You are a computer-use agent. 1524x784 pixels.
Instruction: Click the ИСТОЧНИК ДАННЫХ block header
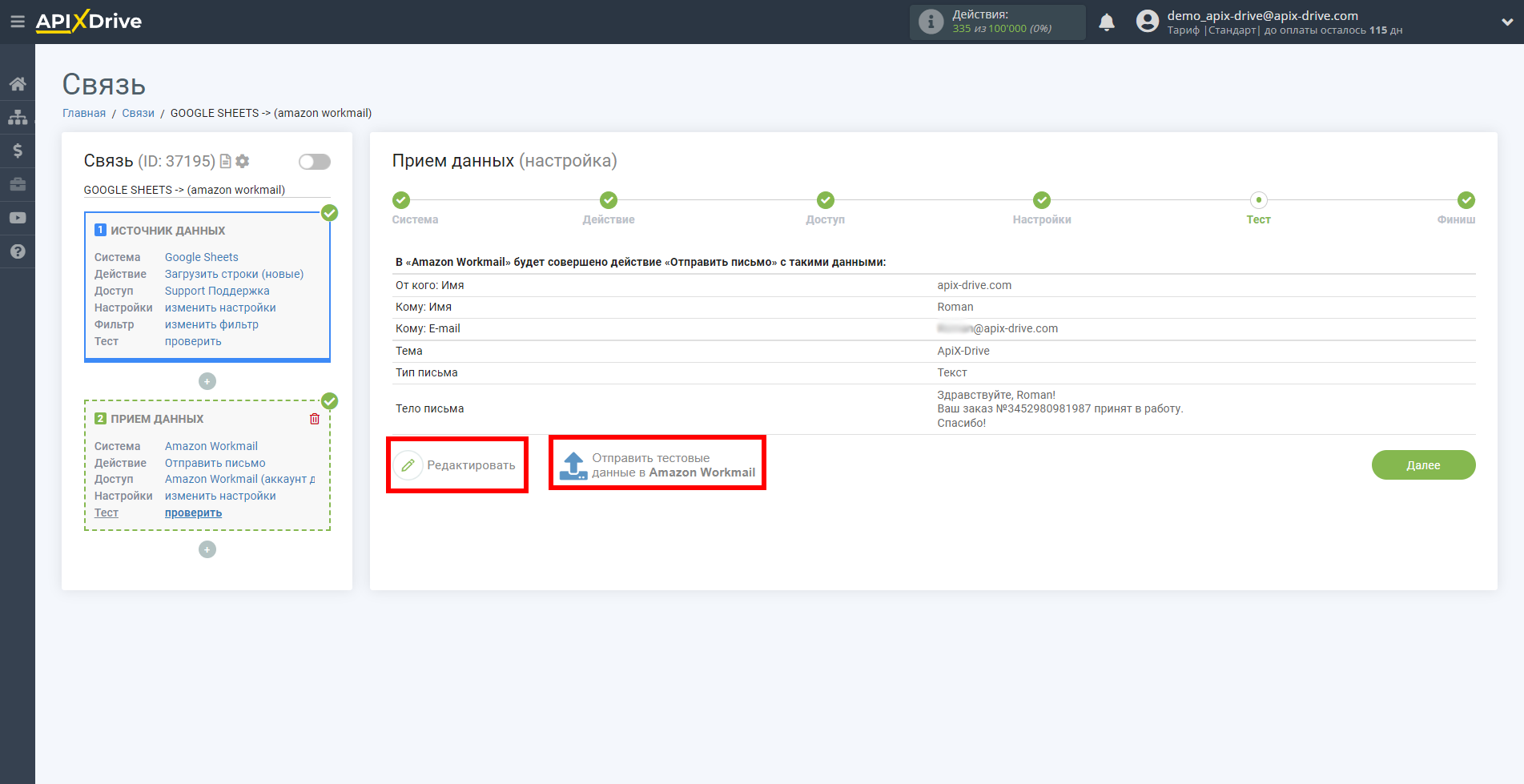[x=167, y=231]
